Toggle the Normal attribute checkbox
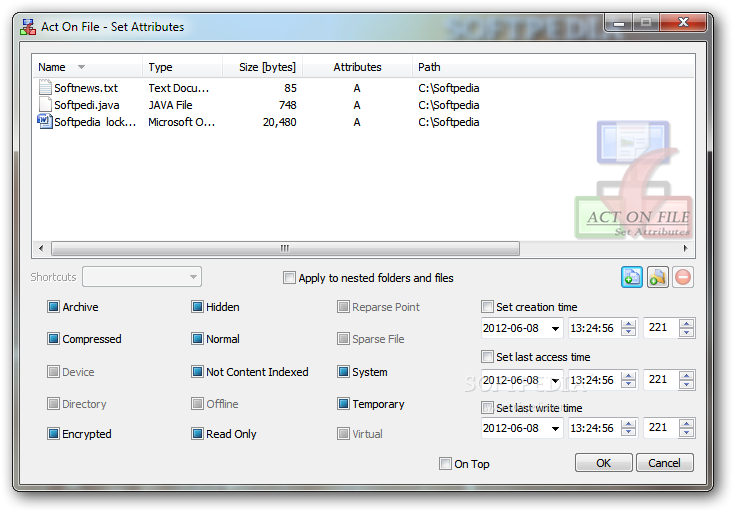 click(197, 338)
